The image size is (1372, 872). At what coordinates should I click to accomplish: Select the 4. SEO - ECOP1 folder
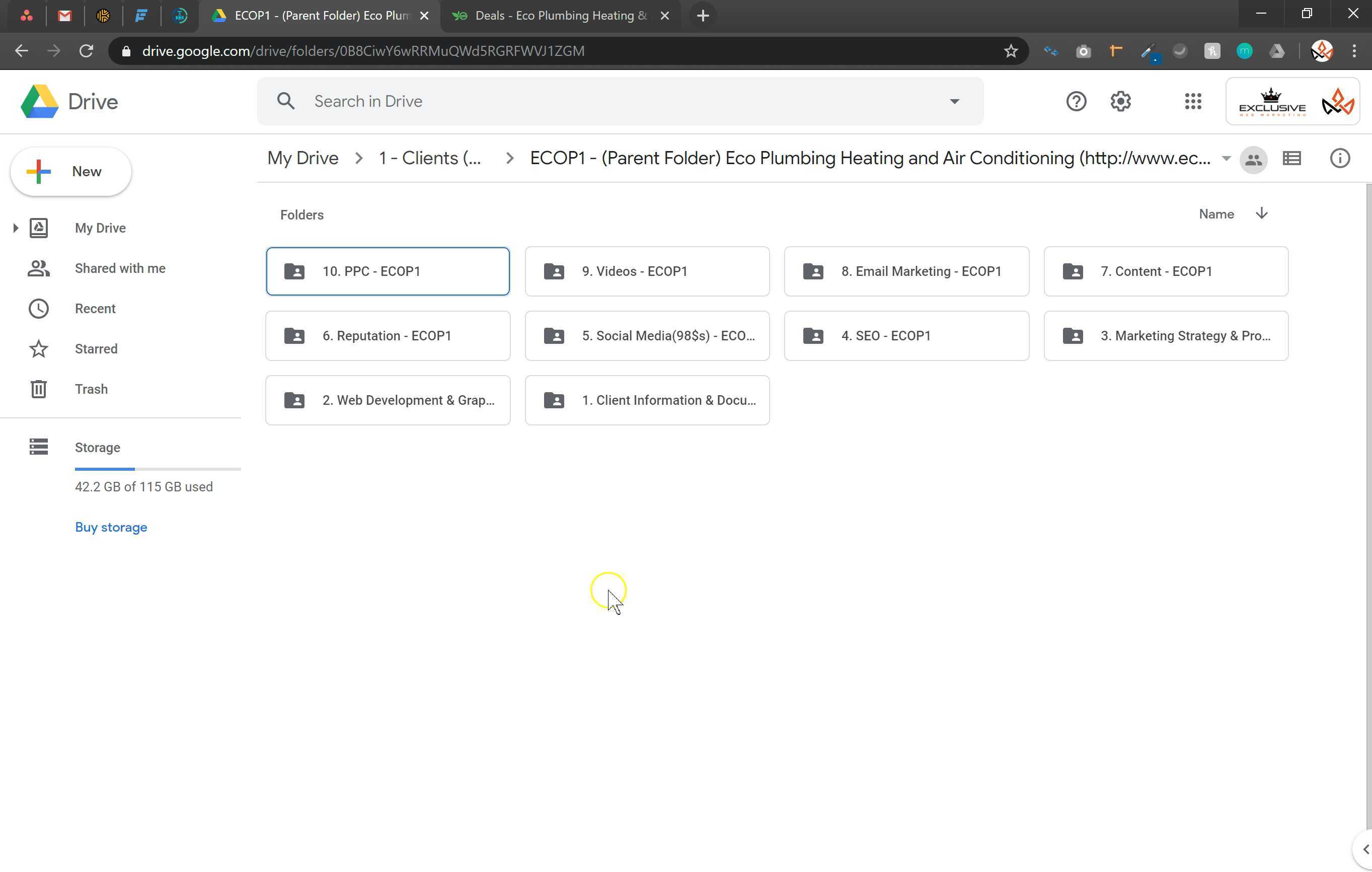point(906,336)
